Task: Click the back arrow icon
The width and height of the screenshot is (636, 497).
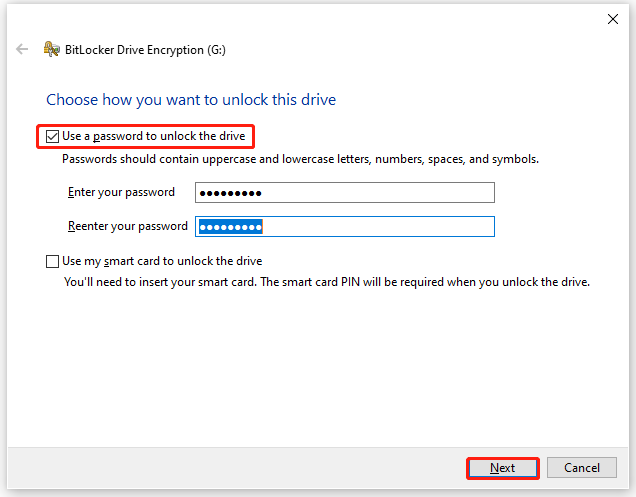Action: [22, 49]
